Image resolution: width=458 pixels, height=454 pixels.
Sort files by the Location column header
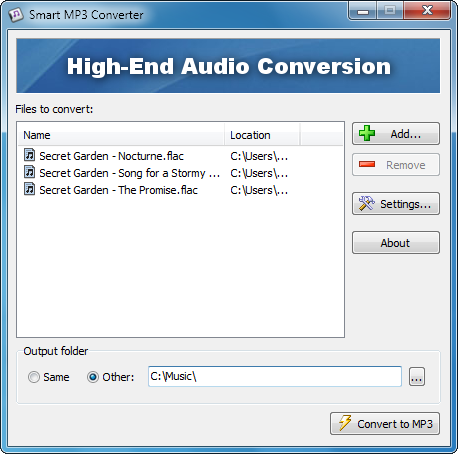click(x=262, y=135)
